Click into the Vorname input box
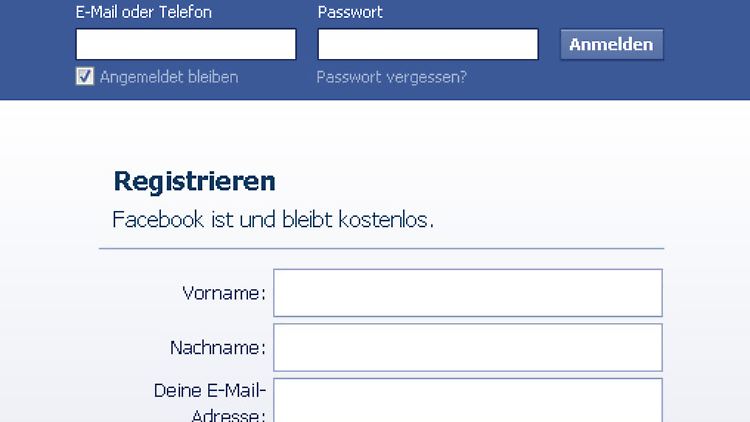 tap(467, 293)
